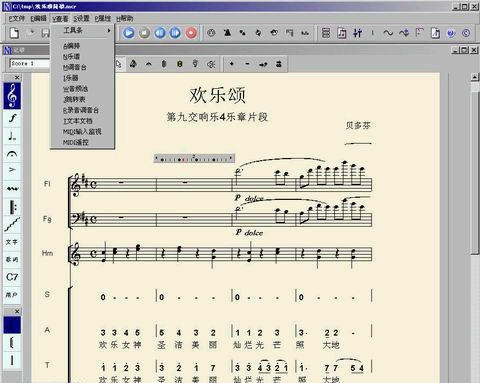Image resolution: width=480 pixels, height=383 pixels.
Task: Click the right-arrow icon after minus
Action: [263, 64]
